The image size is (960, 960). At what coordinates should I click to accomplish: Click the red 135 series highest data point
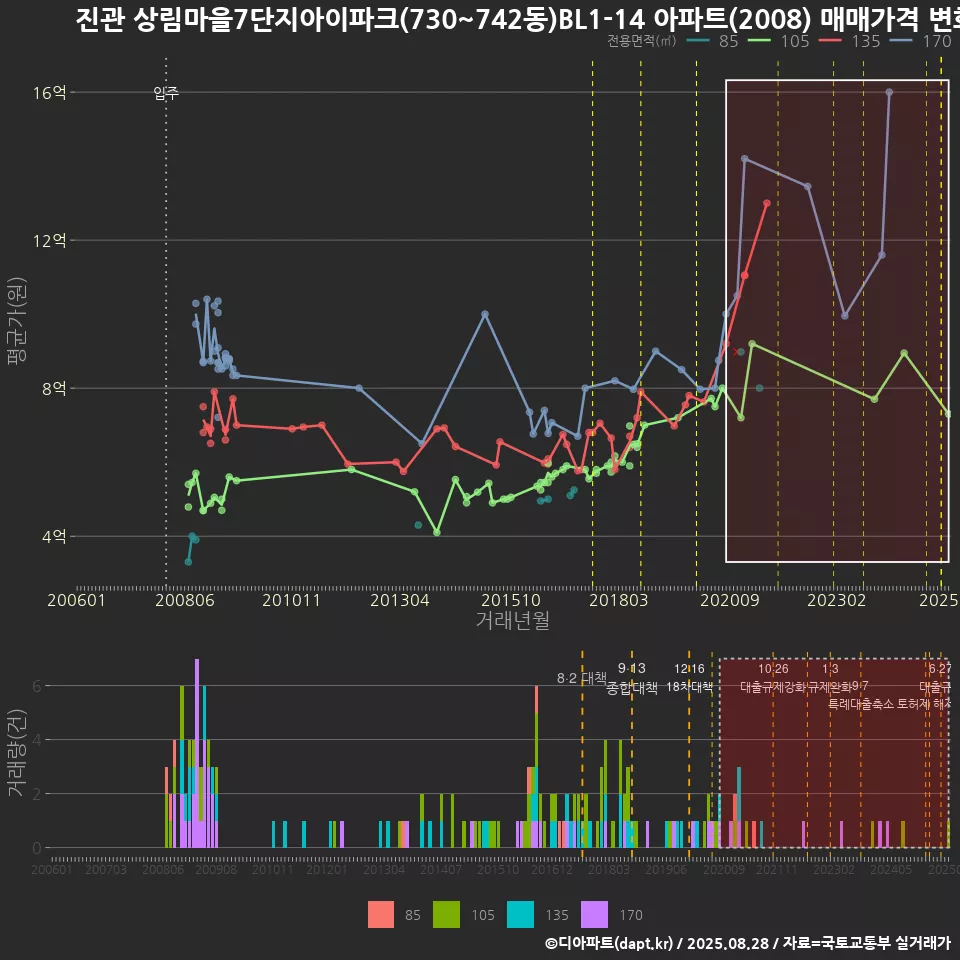pos(767,203)
